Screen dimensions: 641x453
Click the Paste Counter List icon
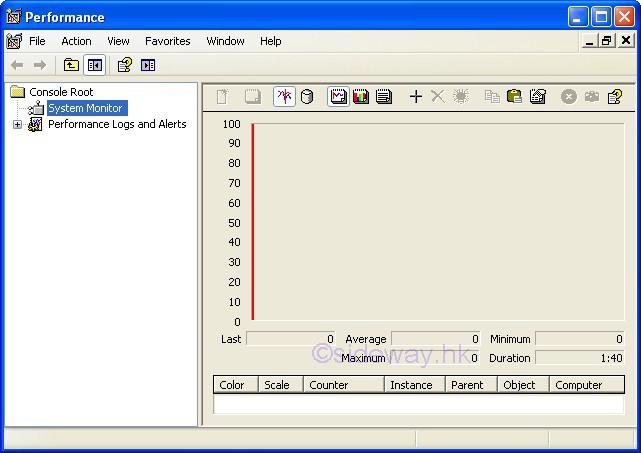[x=515, y=97]
